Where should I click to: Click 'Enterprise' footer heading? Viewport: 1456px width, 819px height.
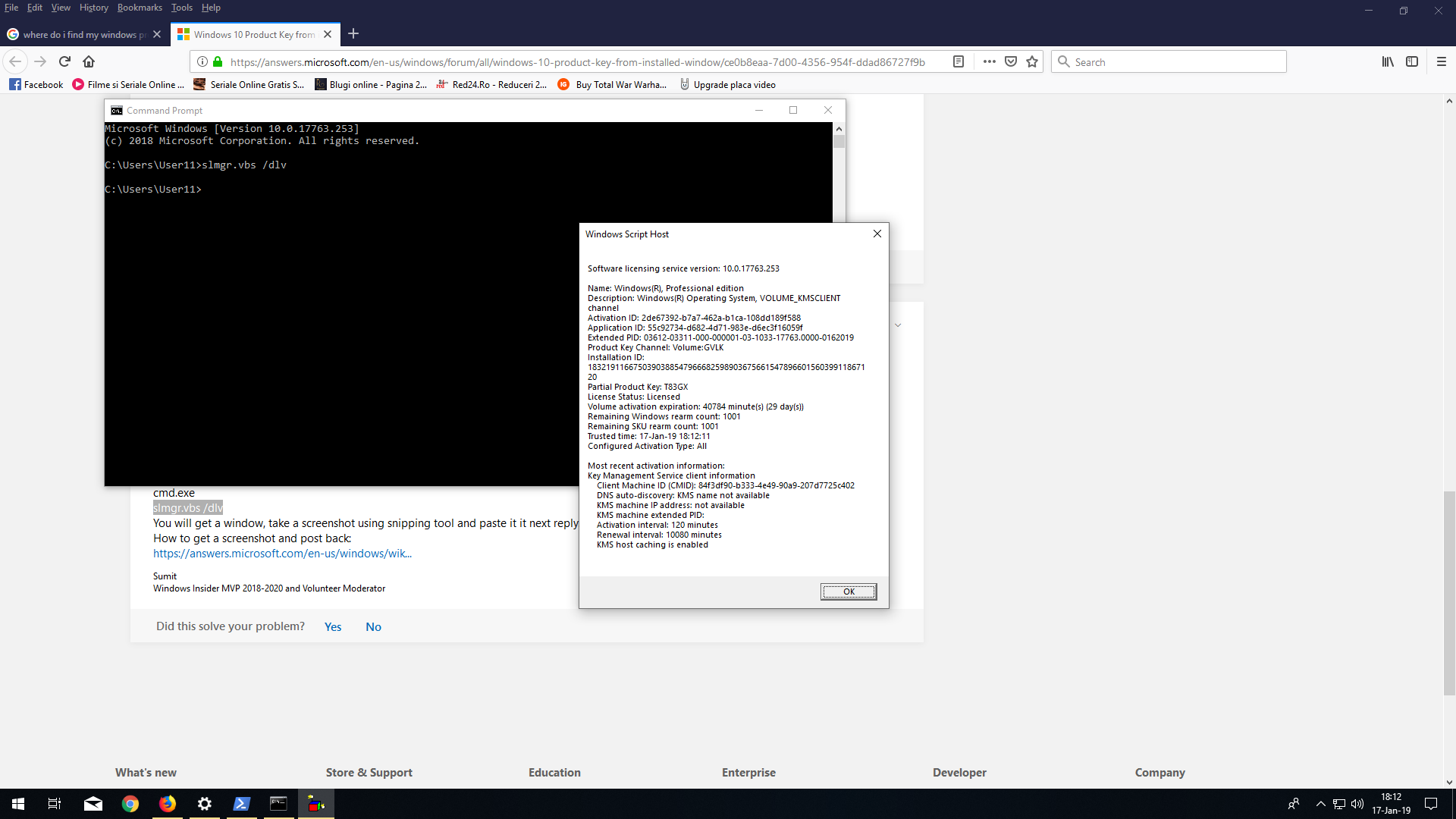pos(748,773)
